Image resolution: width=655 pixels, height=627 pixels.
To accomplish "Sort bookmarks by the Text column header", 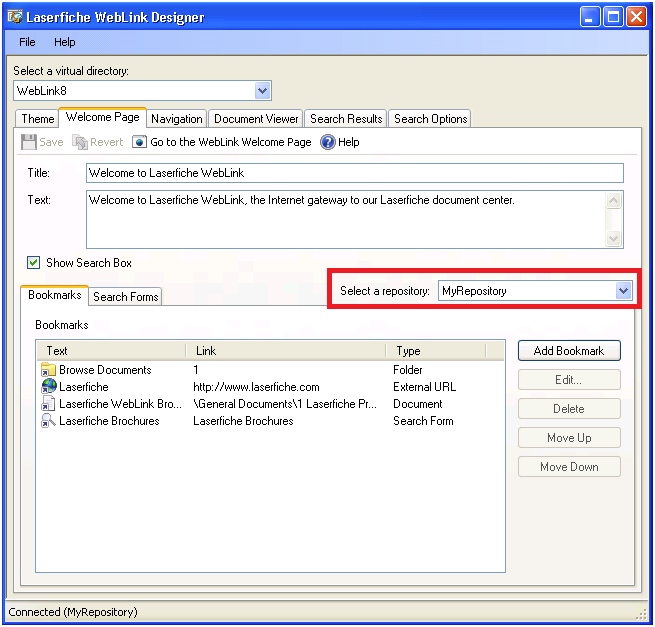I will coord(111,351).
